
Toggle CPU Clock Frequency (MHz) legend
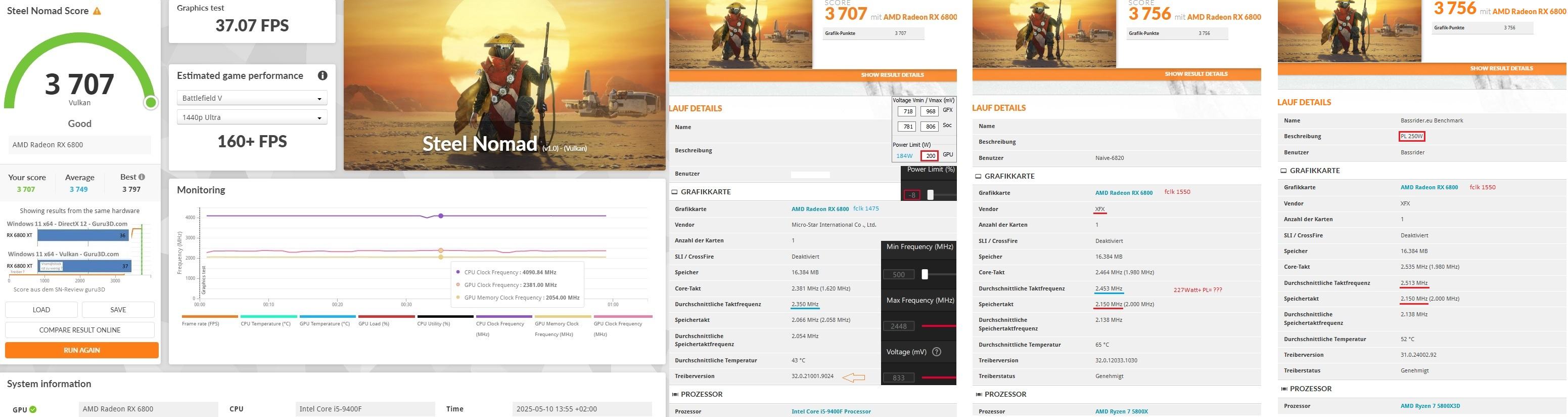504,326
